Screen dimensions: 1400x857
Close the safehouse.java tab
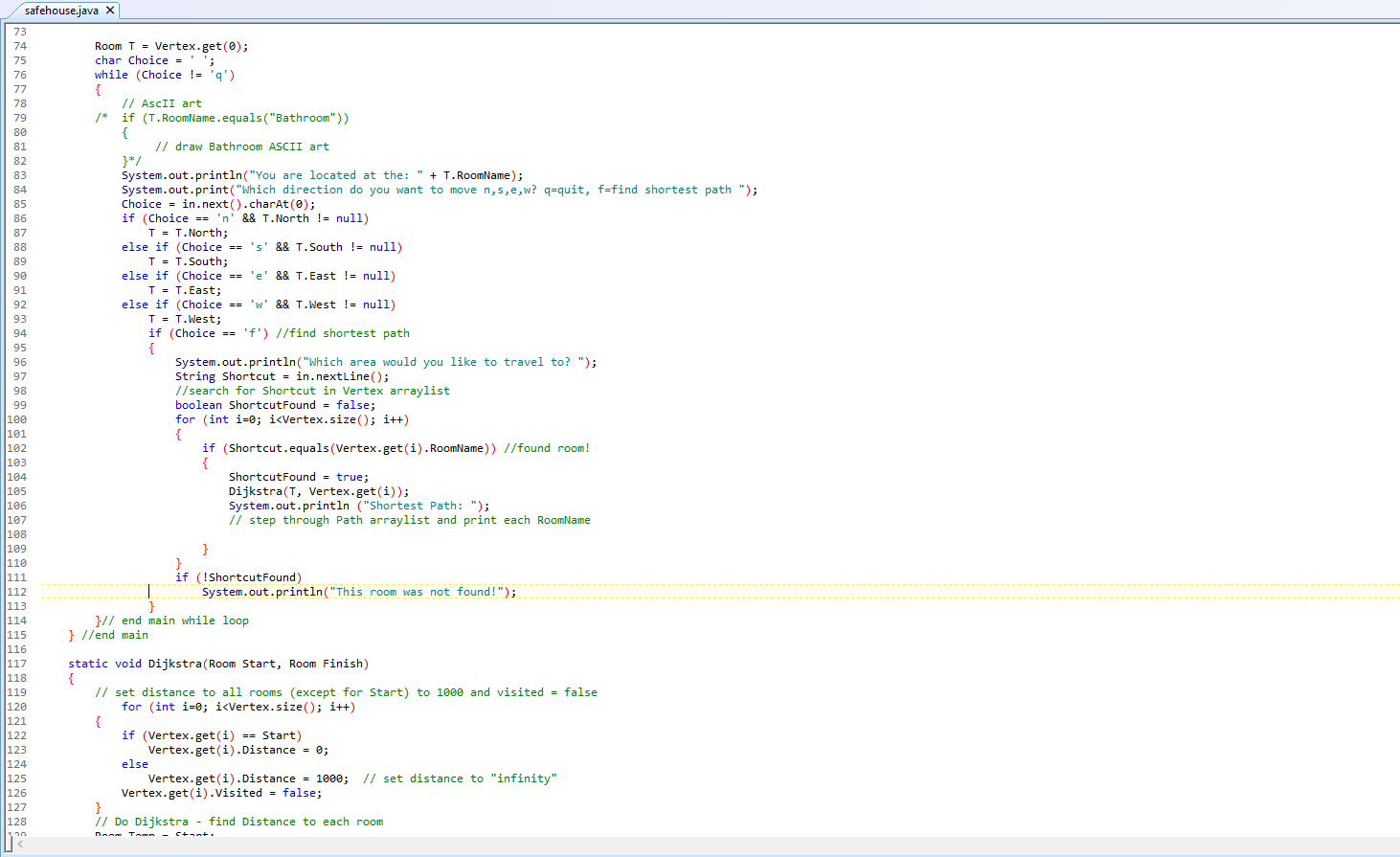[x=108, y=11]
